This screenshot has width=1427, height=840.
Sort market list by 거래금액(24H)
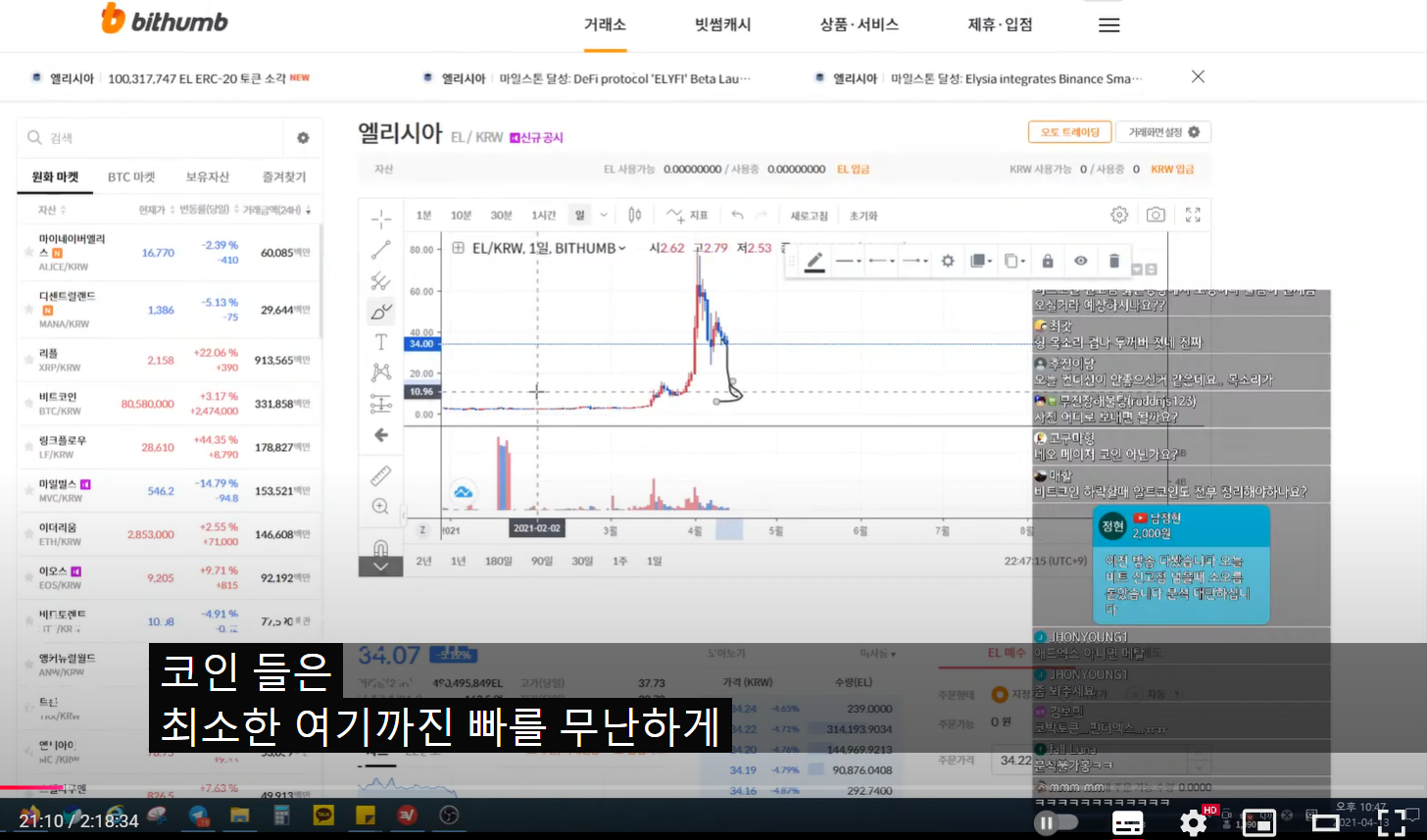point(276,211)
